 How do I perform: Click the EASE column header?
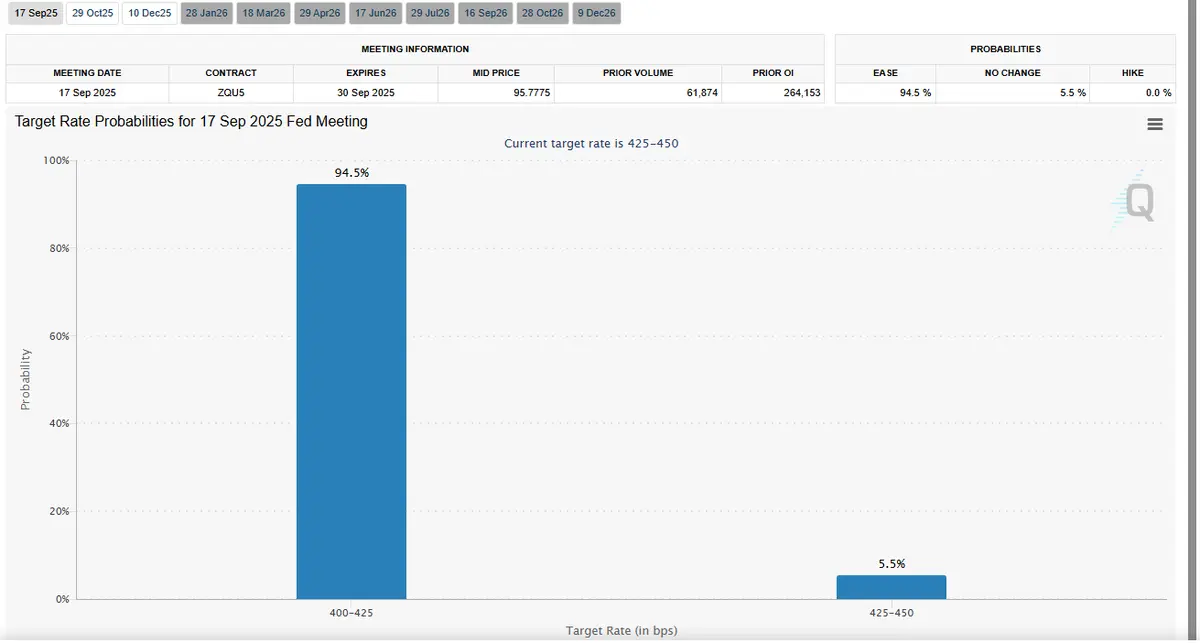tap(885, 73)
